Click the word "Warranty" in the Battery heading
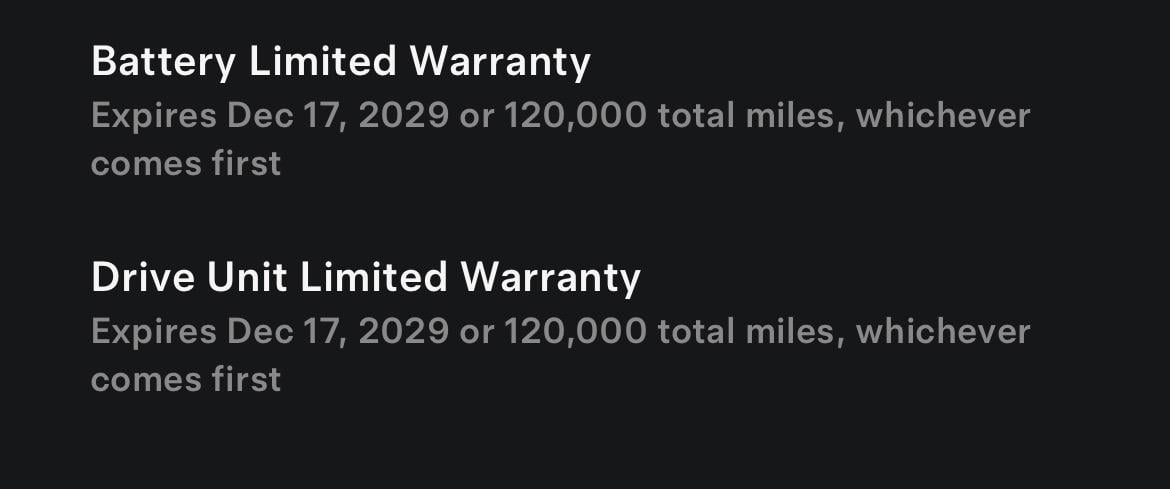Screen dimensions: 1170x489 click(501, 62)
